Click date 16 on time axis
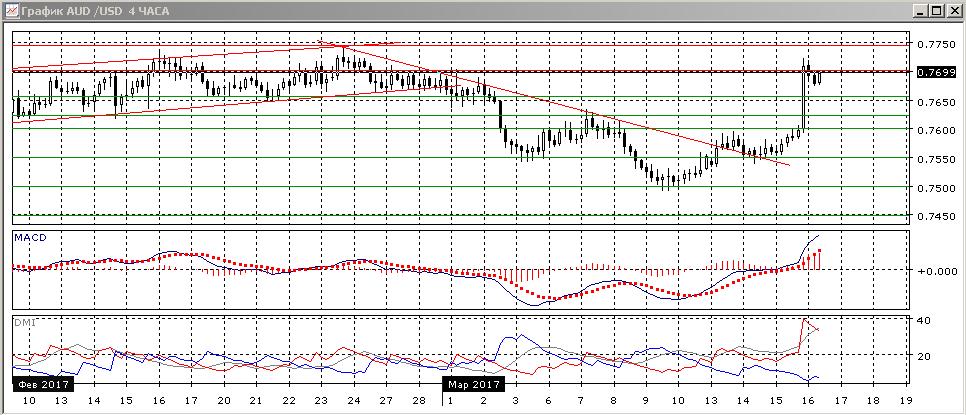Viewport: 966px width, 415px height. [159, 400]
